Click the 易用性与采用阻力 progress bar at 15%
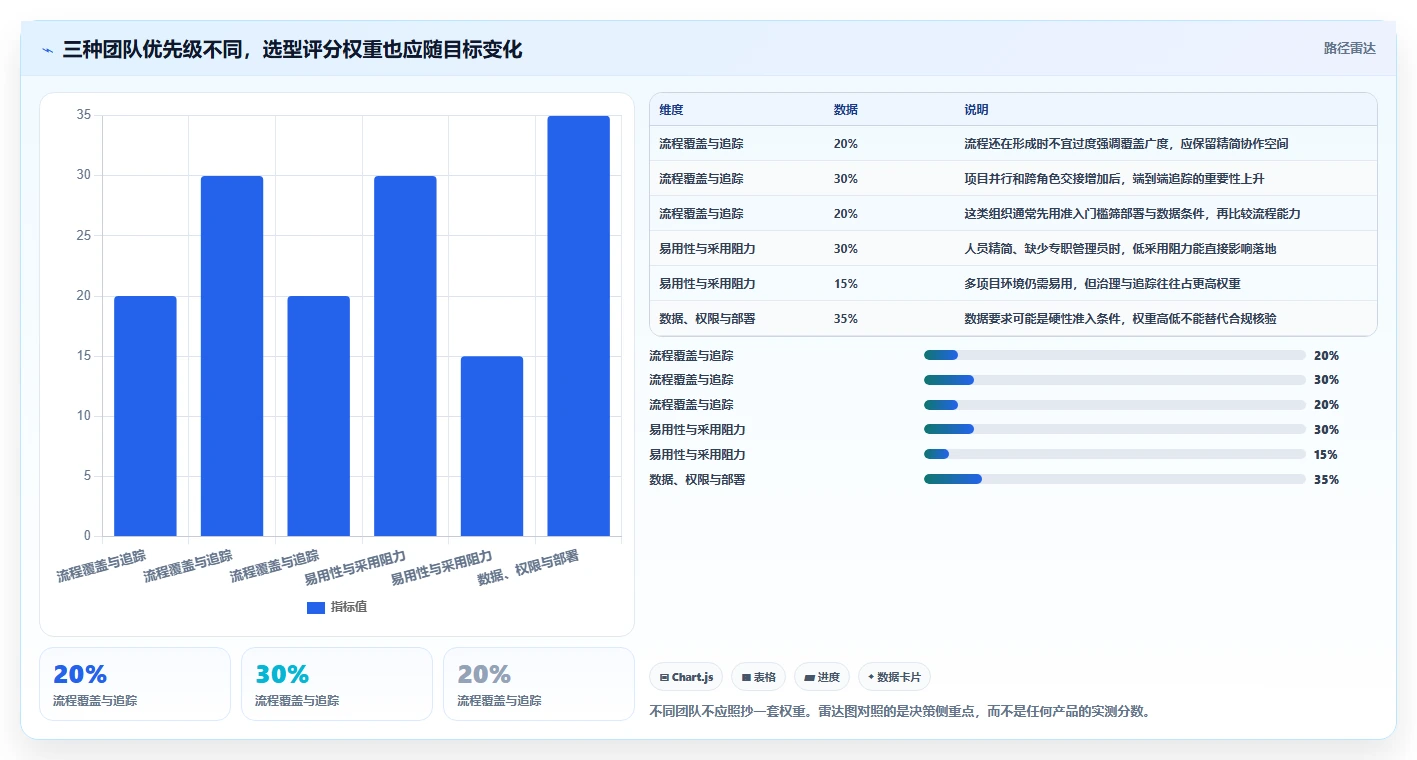The width and height of the screenshot is (1417, 760). tap(1115, 455)
